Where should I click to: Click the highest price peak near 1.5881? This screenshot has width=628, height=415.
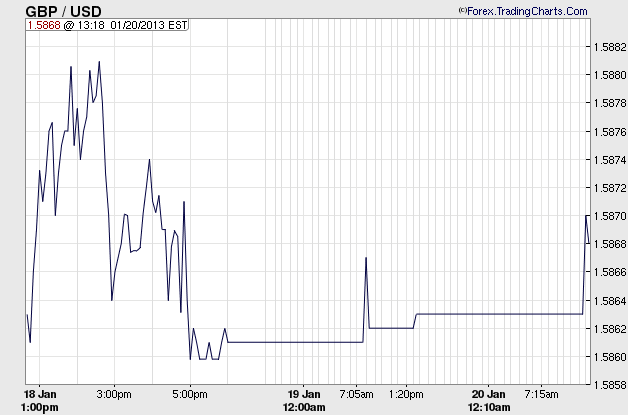[99, 62]
